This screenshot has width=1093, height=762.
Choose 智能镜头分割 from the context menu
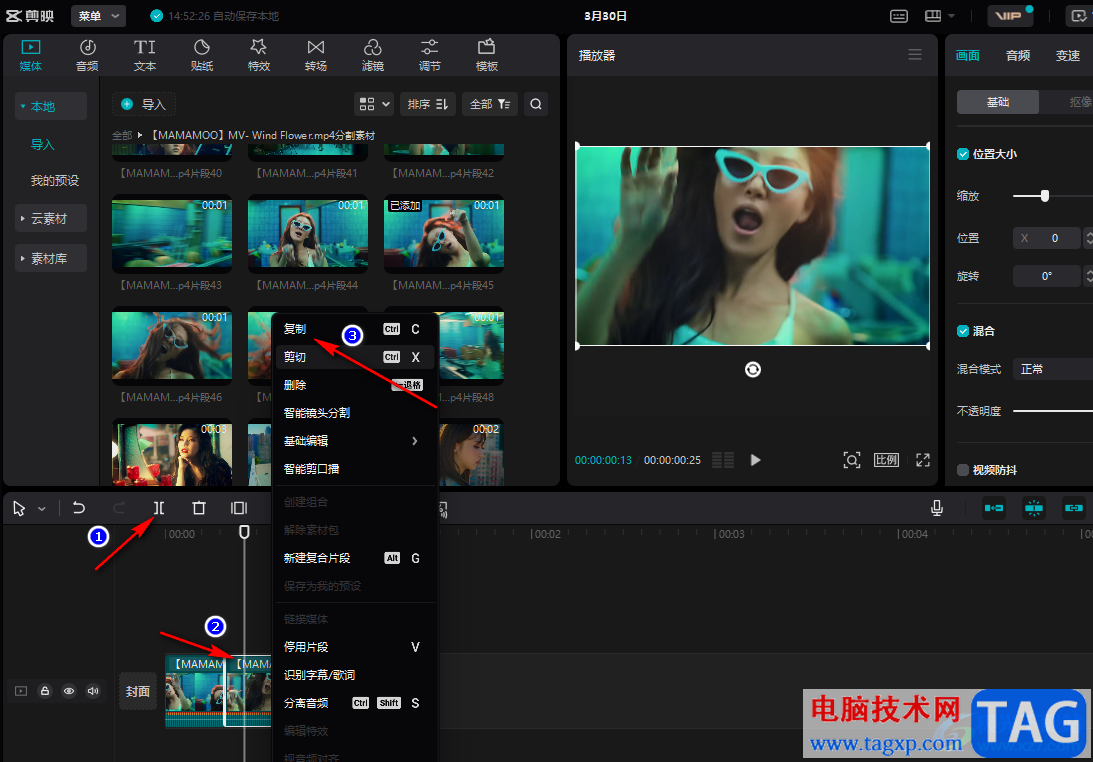click(x=356, y=413)
